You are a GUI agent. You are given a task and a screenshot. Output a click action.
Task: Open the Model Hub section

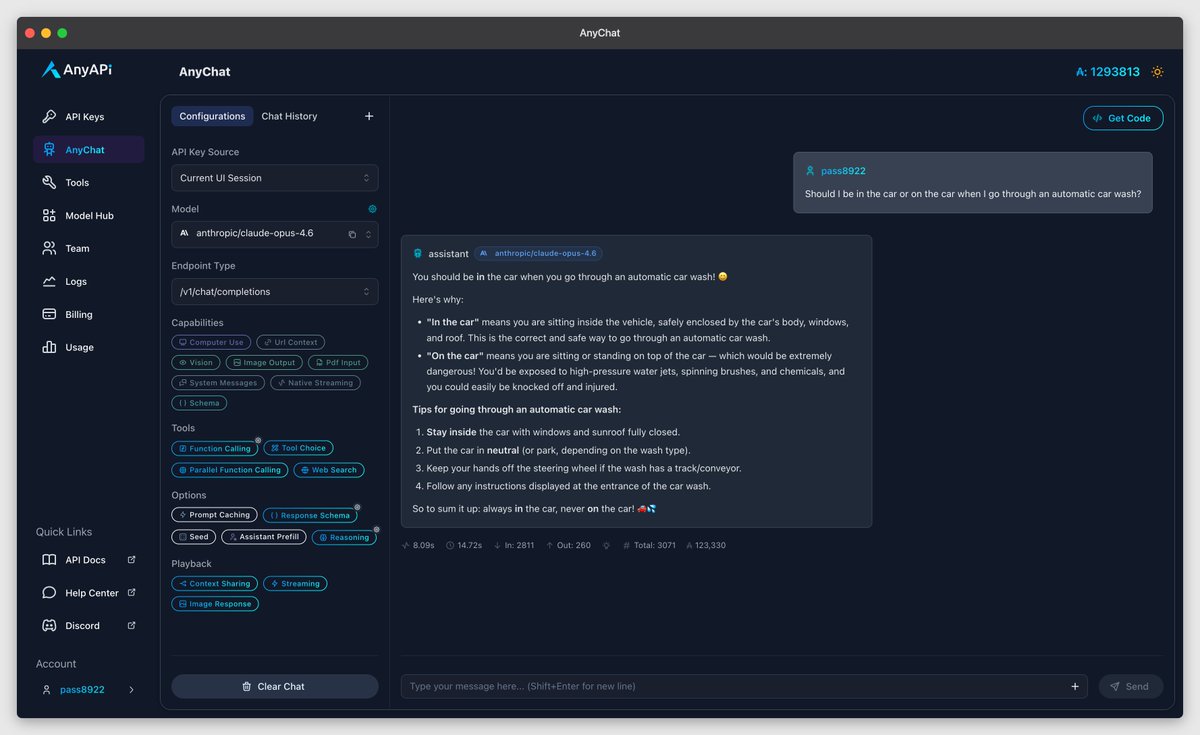tap(89, 216)
